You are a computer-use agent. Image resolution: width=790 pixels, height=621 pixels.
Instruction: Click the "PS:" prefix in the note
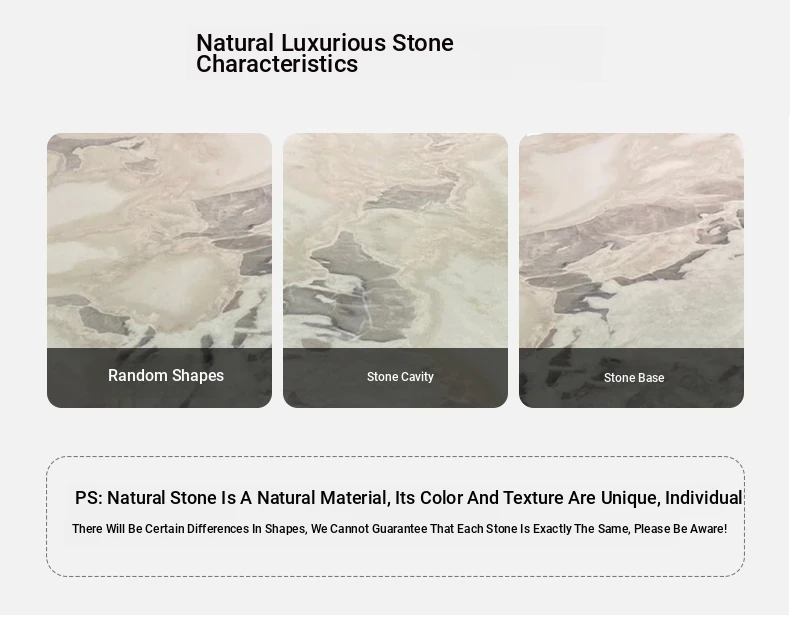(x=88, y=498)
